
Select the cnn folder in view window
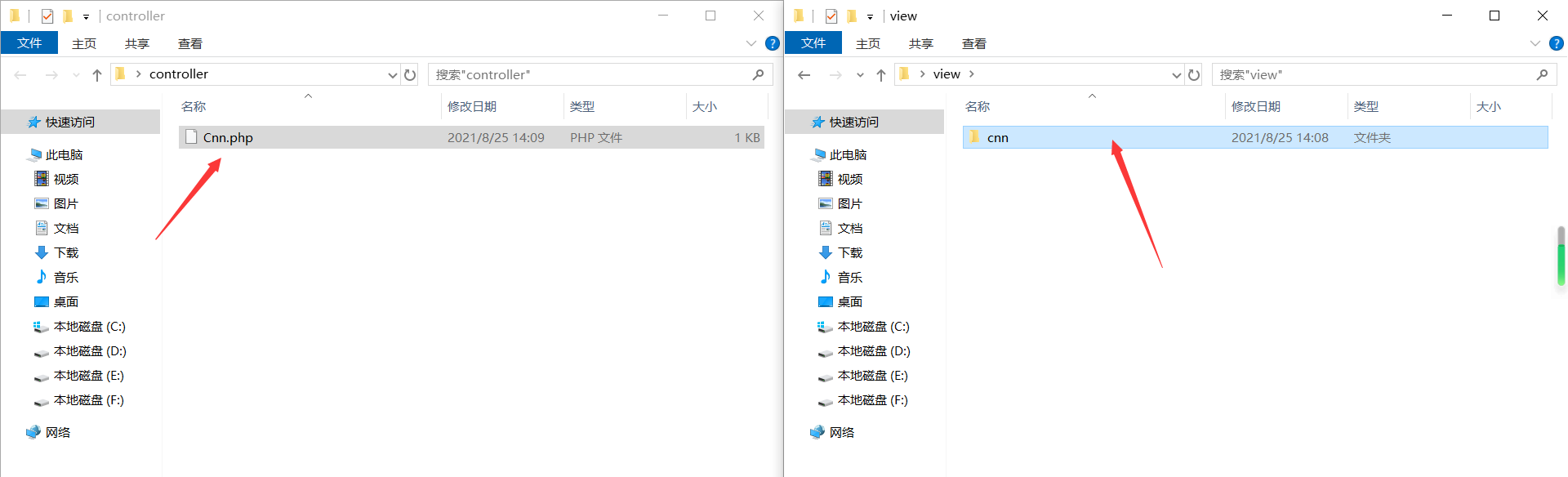1255,137
